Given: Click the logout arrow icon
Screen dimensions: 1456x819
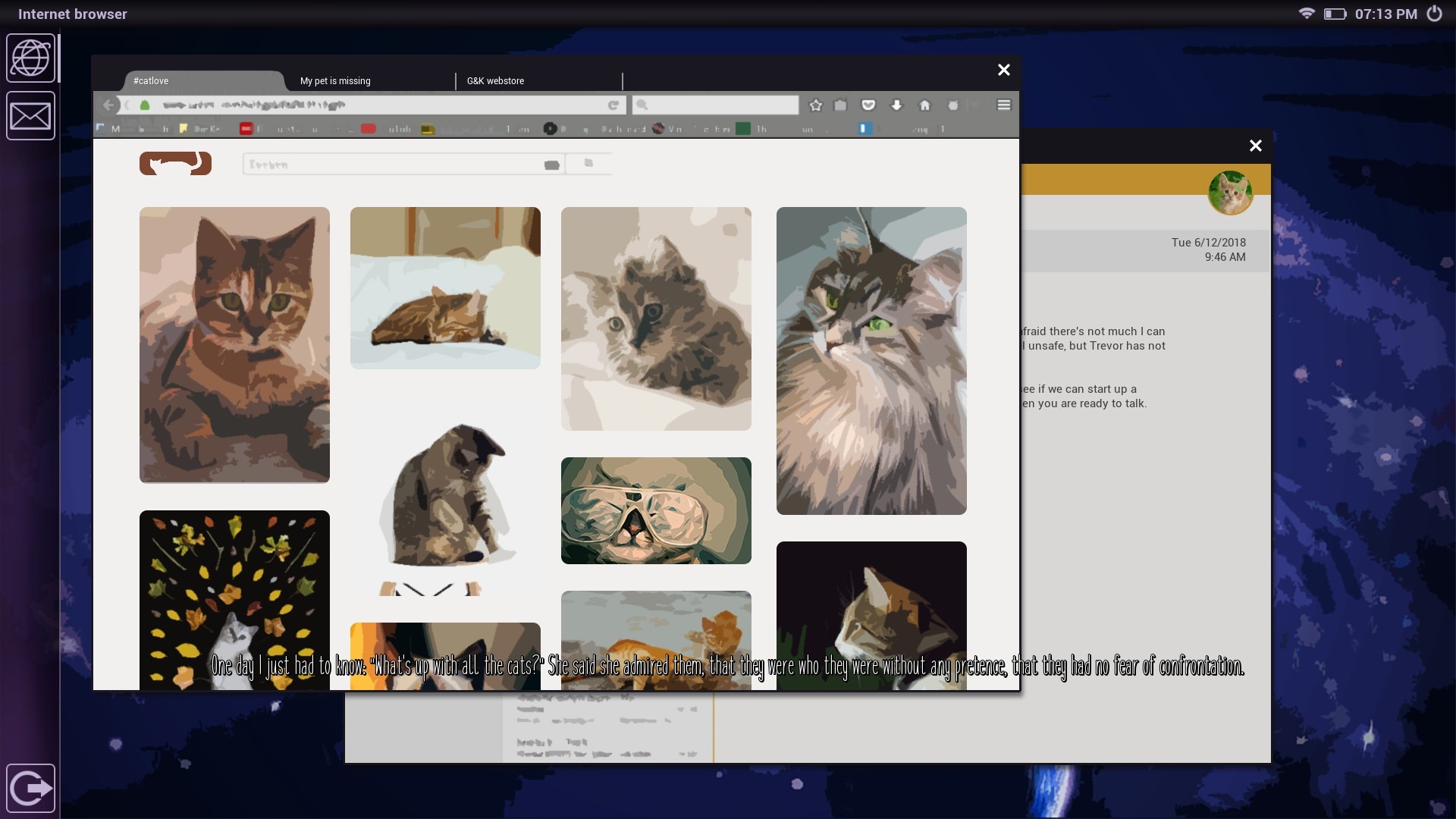Looking at the screenshot, I should 30,788.
